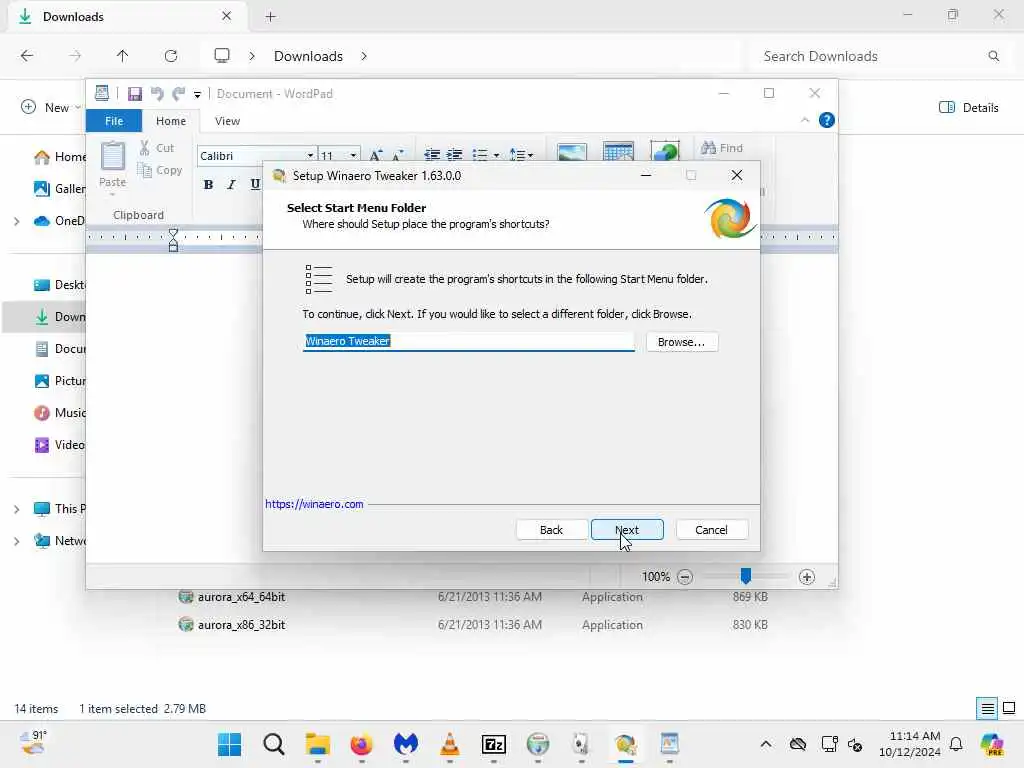This screenshot has width=1024, height=768.
Task: Click Increase Indent icon in WordPad
Action: pyautogui.click(x=454, y=155)
